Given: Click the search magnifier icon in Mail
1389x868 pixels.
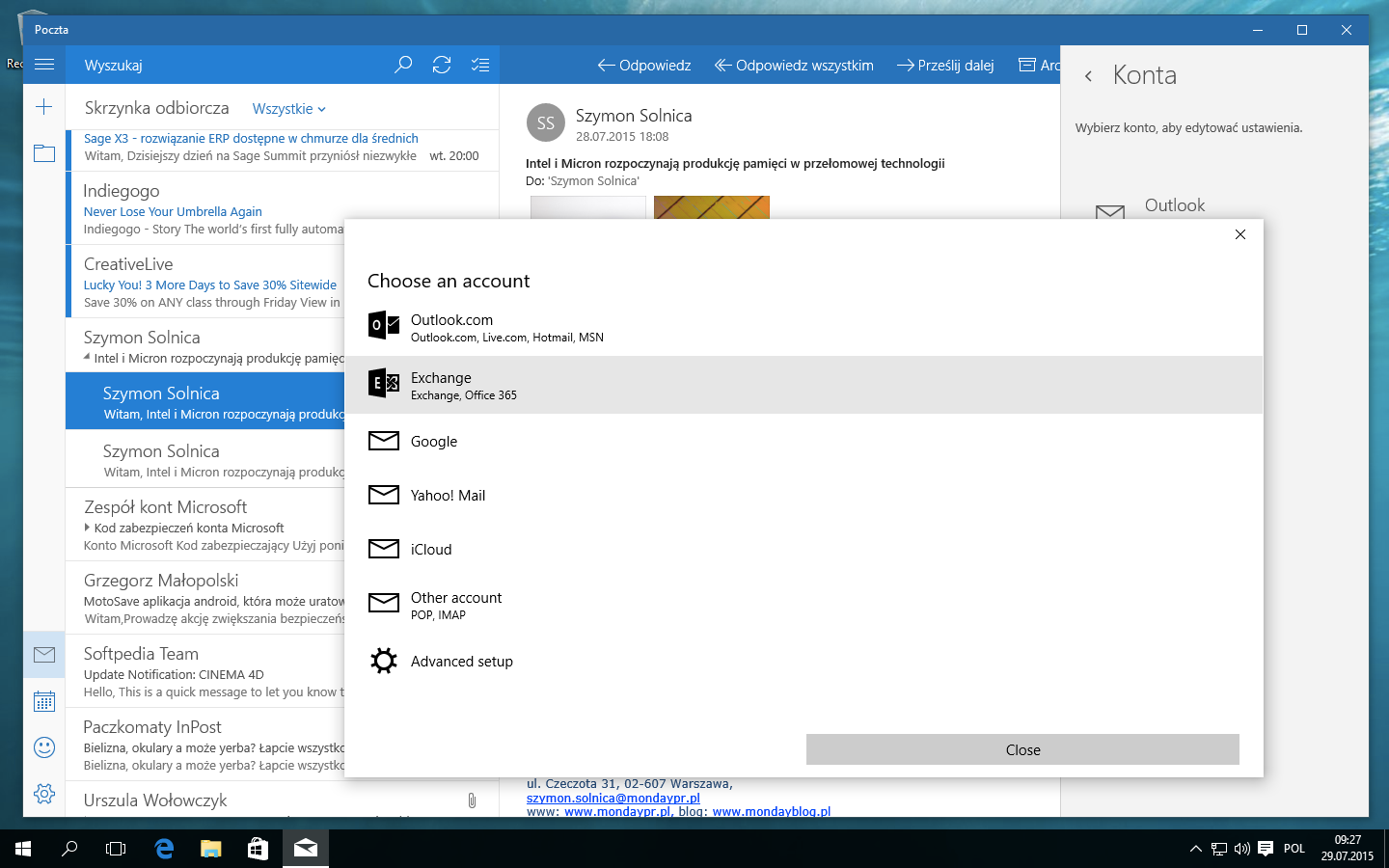Looking at the screenshot, I should click(x=403, y=65).
